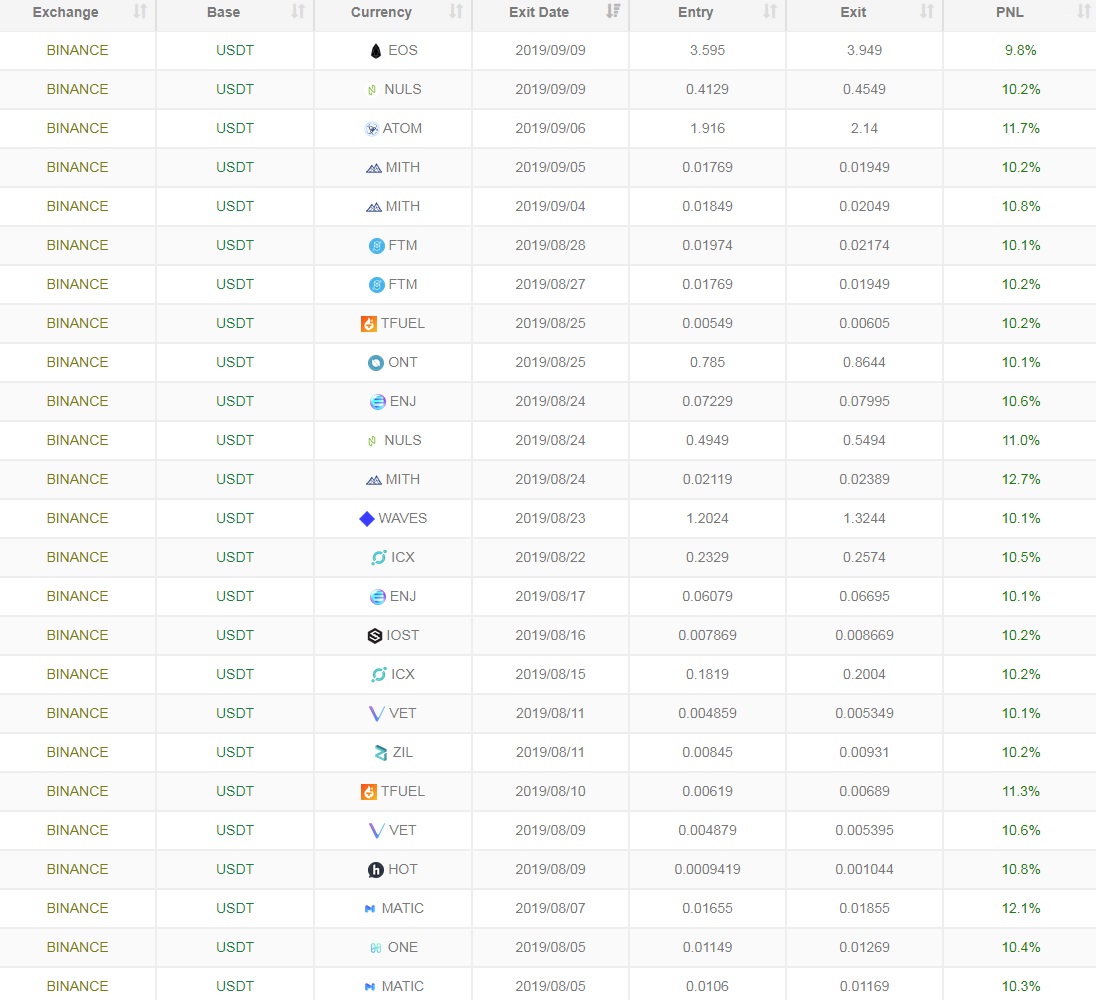Click MITH icon in 2019/09/05 row
This screenshot has height=1000, width=1096.
click(373, 168)
